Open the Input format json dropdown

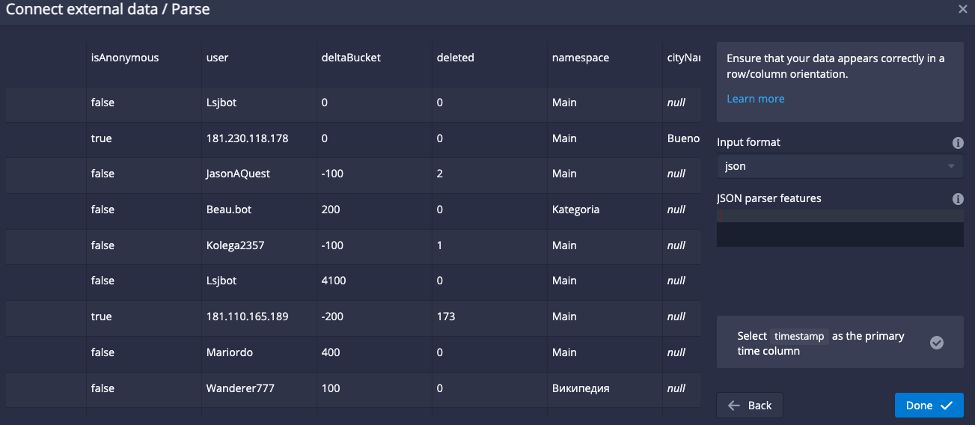coord(840,166)
